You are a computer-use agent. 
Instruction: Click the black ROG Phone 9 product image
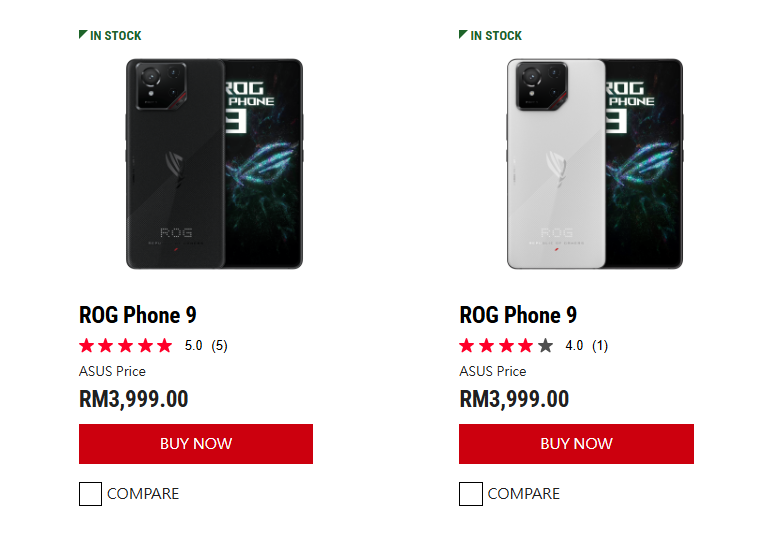214,164
